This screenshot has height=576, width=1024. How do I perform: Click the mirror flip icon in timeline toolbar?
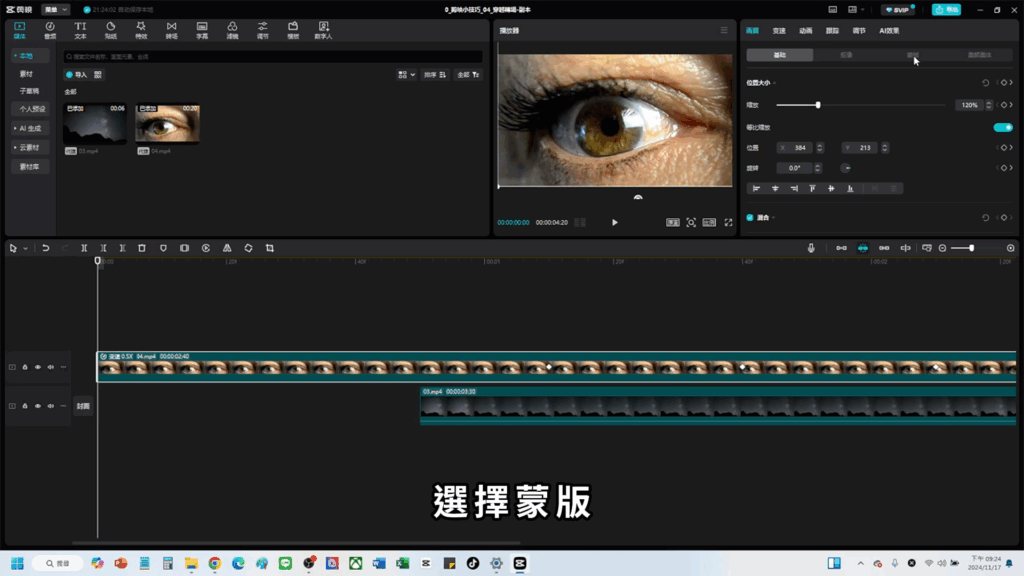[x=227, y=248]
